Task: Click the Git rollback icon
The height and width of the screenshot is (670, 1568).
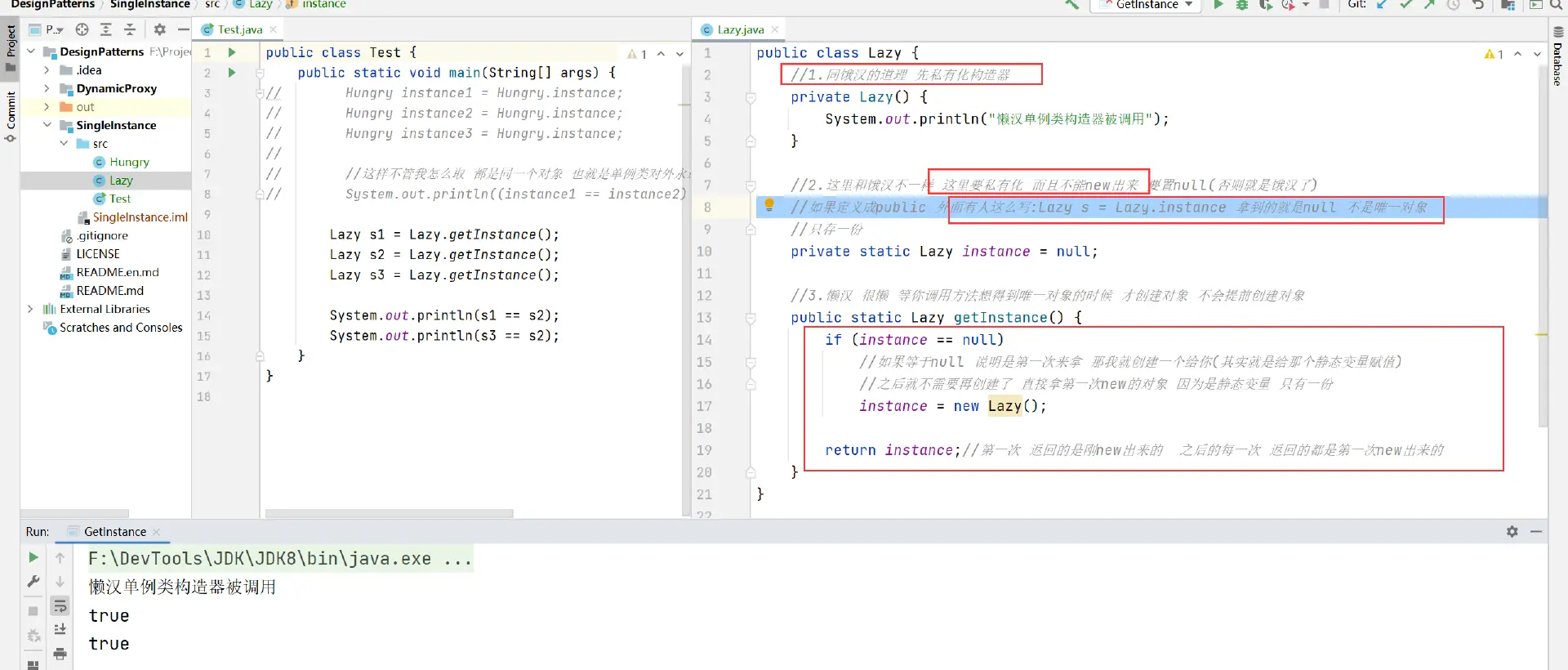Action: [x=1477, y=5]
